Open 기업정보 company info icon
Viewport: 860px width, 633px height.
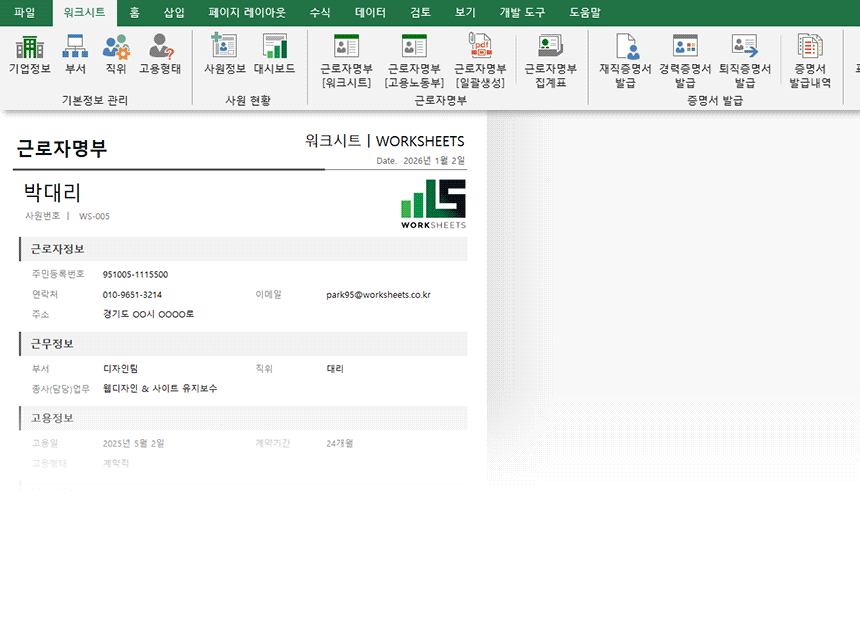point(30,54)
